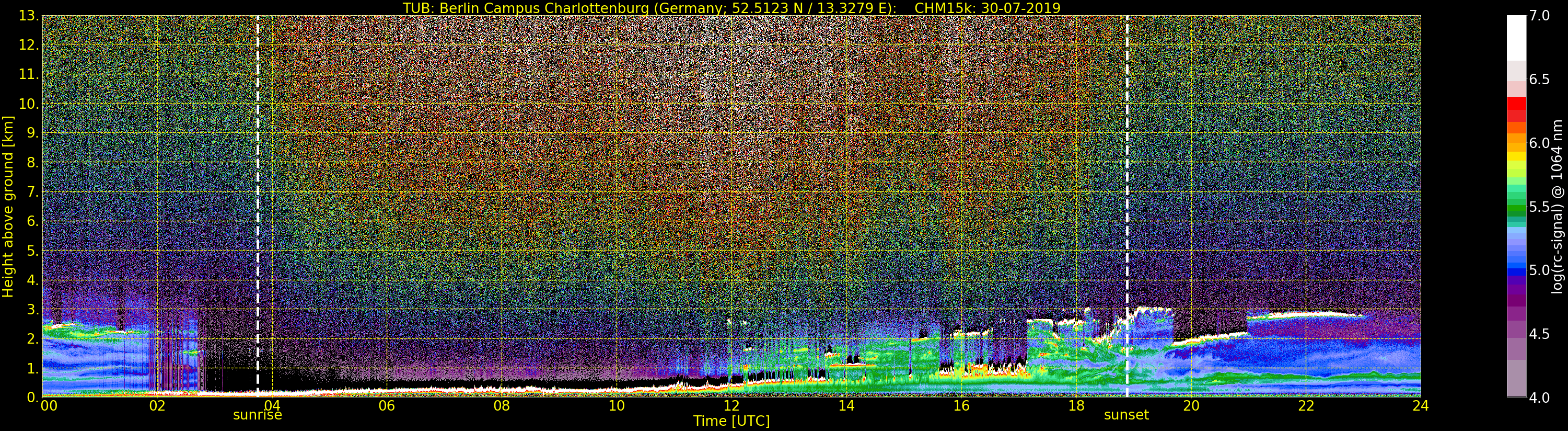Click the '1.' height tick label
This screenshot has width=1568, height=431.
[x=33, y=368]
